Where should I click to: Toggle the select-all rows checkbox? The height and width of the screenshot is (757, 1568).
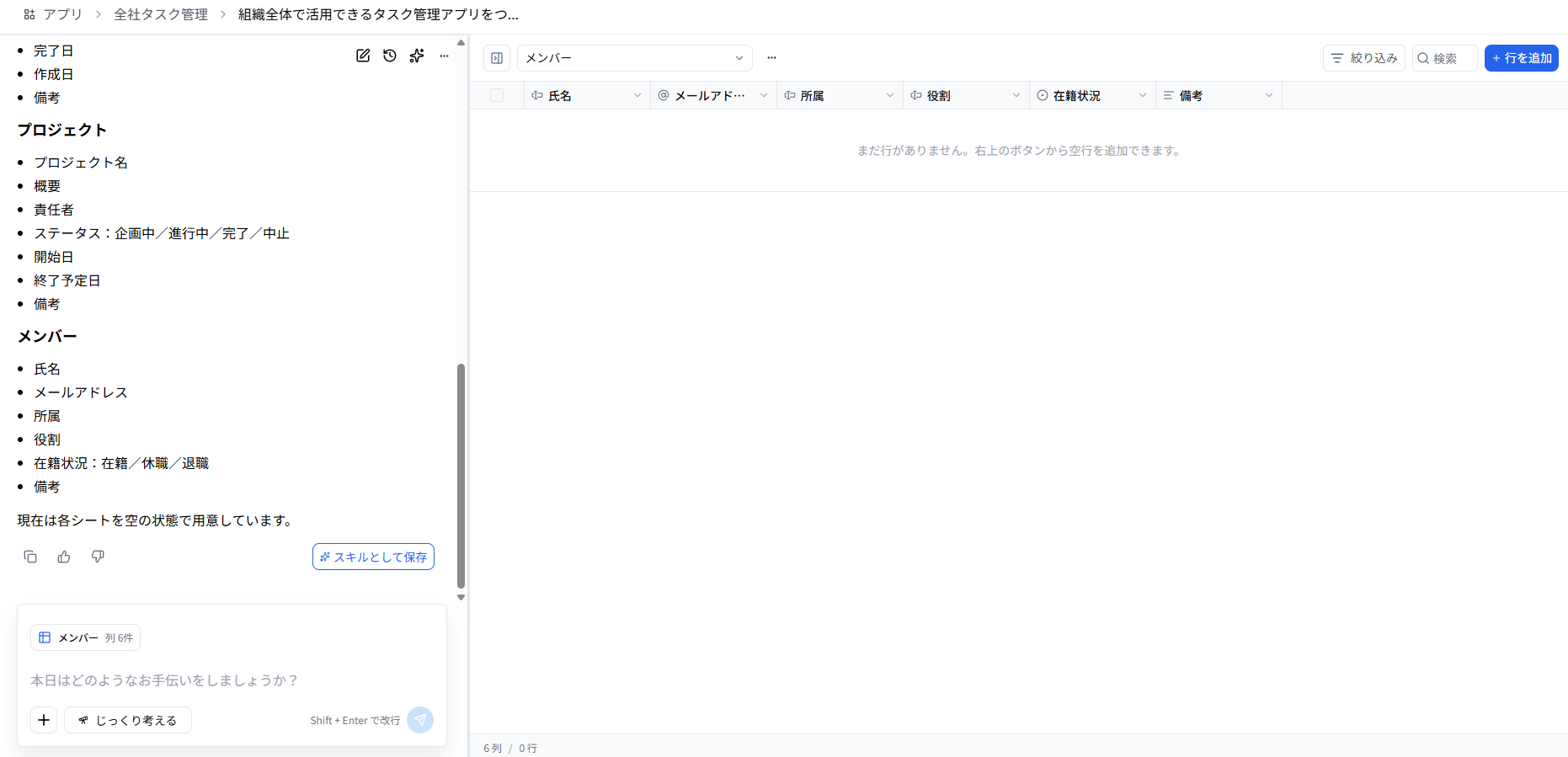[497, 96]
